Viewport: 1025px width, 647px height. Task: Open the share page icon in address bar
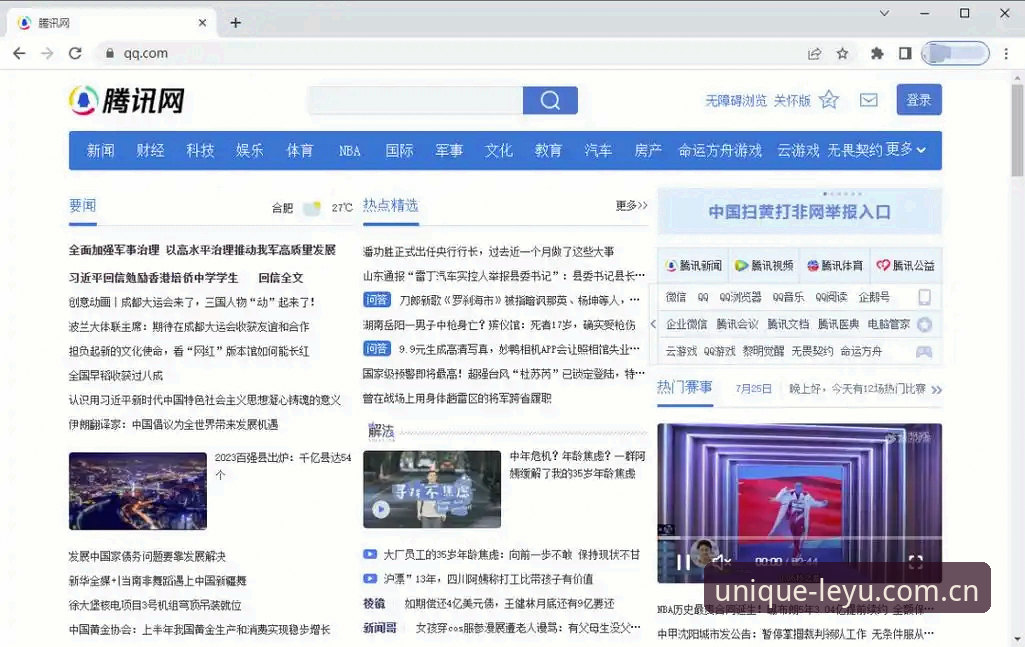tap(815, 54)
